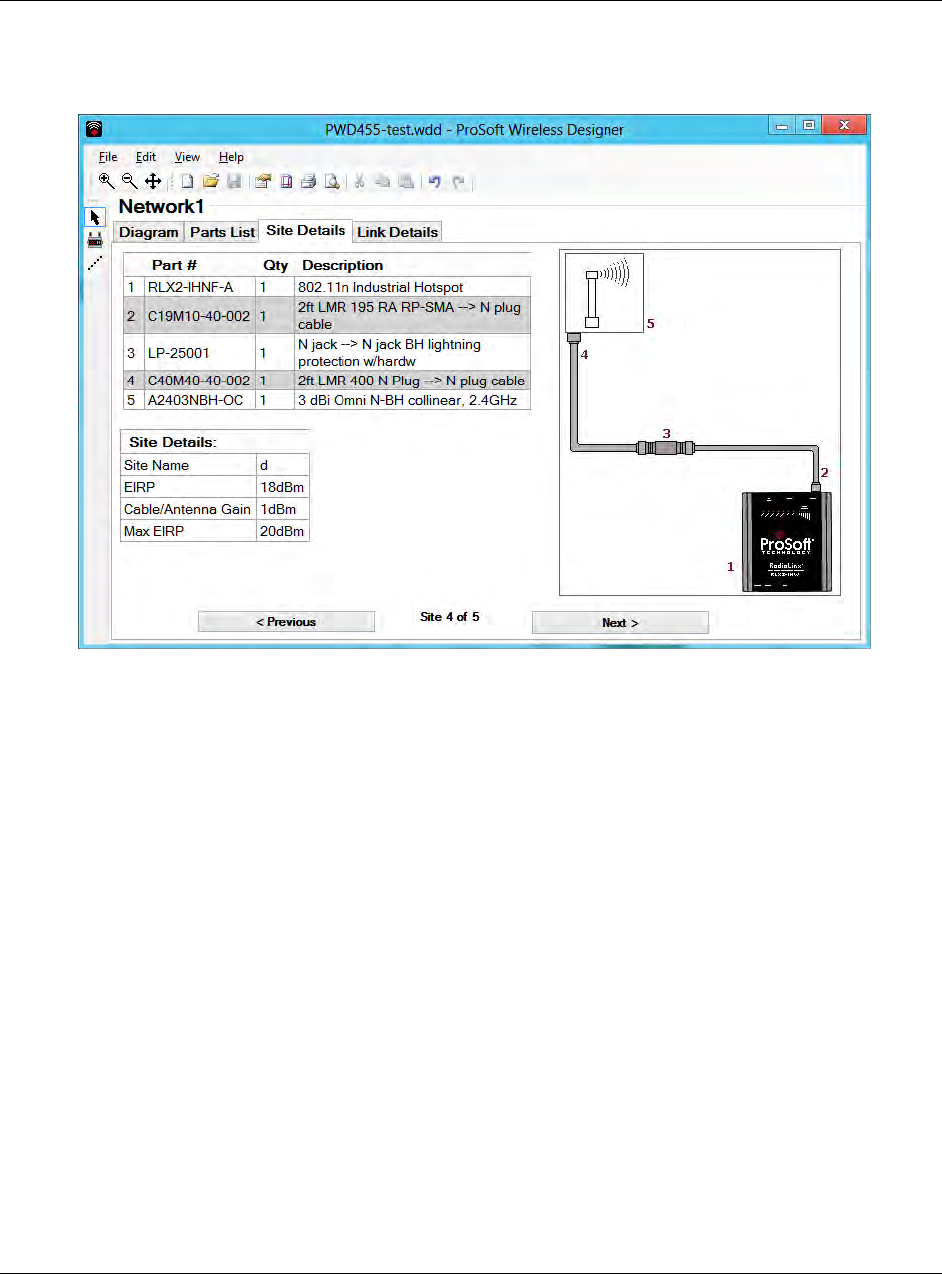Viewport: 942px width, 1274px height.
Task: Click the zoom out magnifier icon
Action: pyautogui.click(x=129, y=181)
